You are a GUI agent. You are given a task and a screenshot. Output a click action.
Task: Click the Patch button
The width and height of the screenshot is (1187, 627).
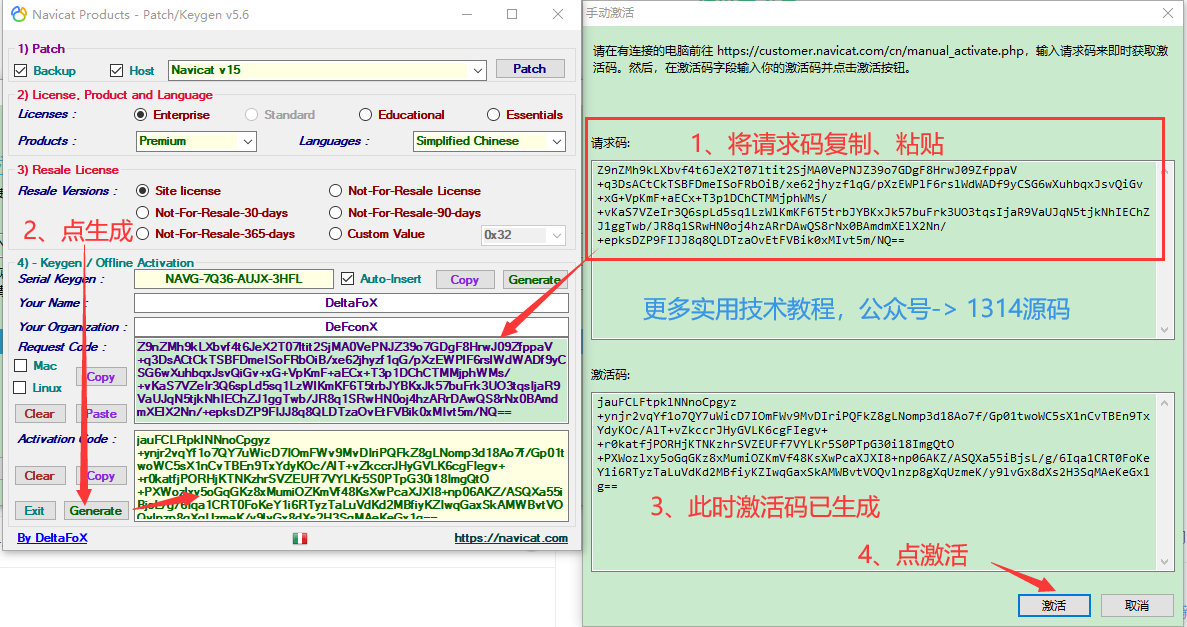tap(530, 69)
